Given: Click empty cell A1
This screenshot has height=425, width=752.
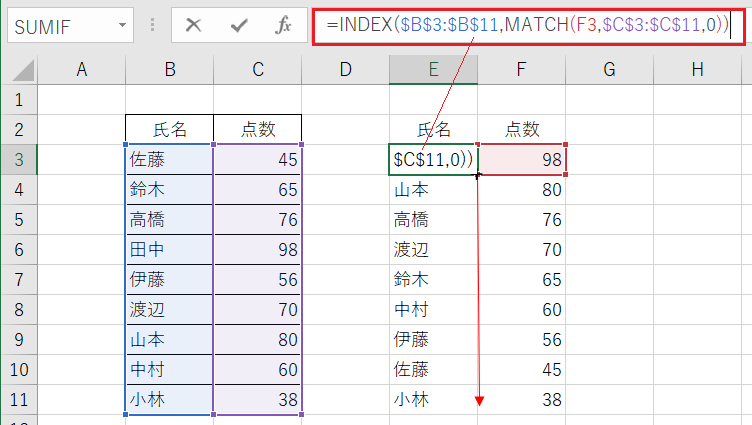Looking at the screenshot, I should point(82,100).
